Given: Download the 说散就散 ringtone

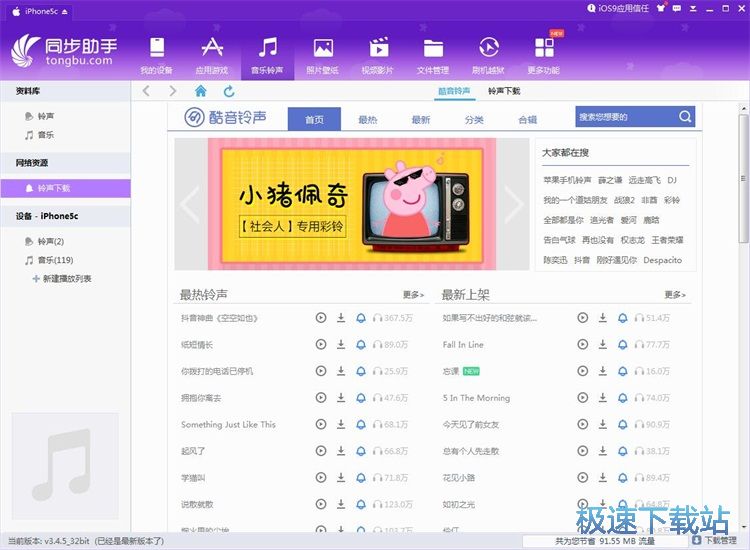Looking at the screenshot, I should point(341,504).
